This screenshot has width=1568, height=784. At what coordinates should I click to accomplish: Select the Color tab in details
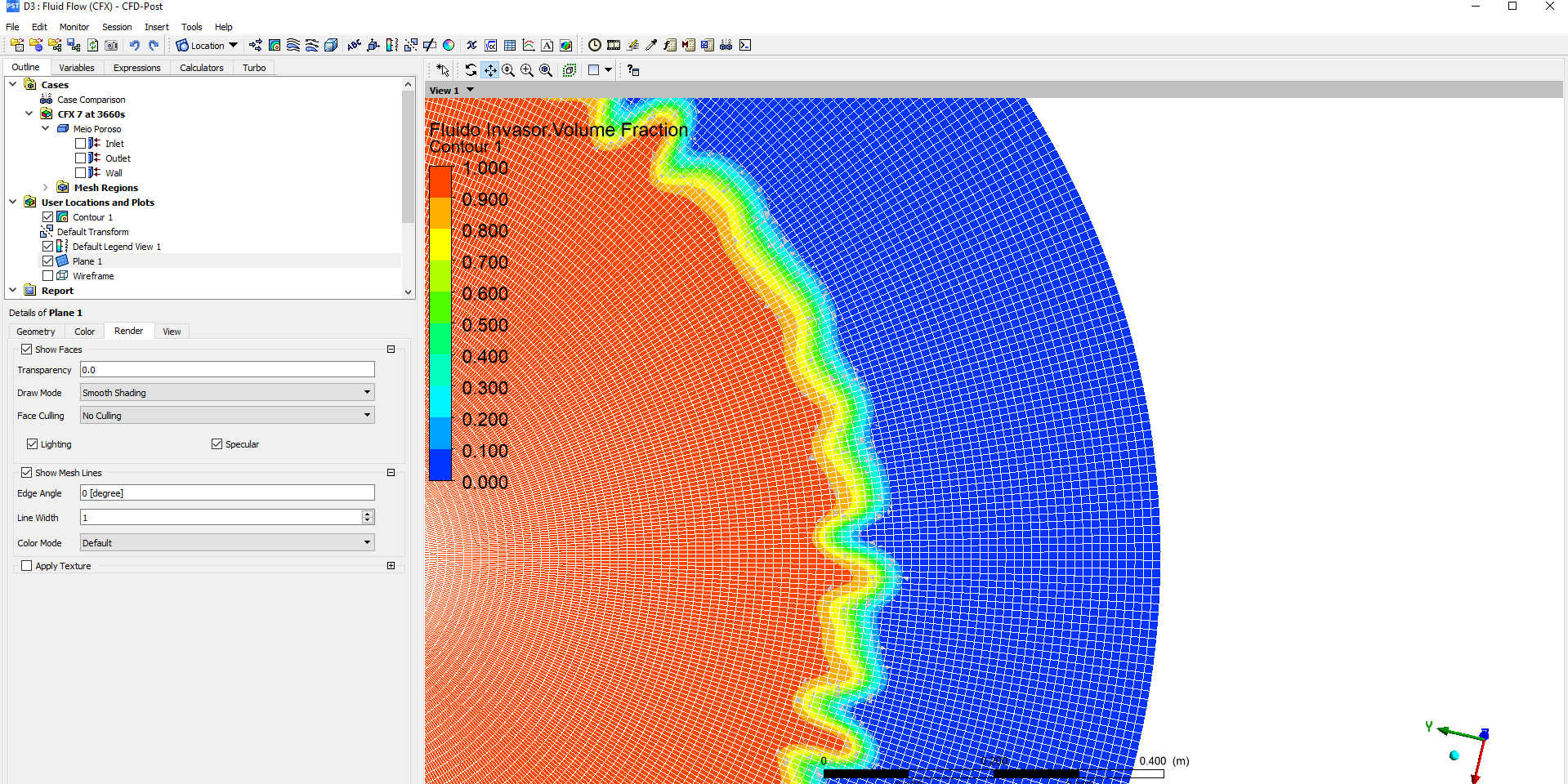84,332
